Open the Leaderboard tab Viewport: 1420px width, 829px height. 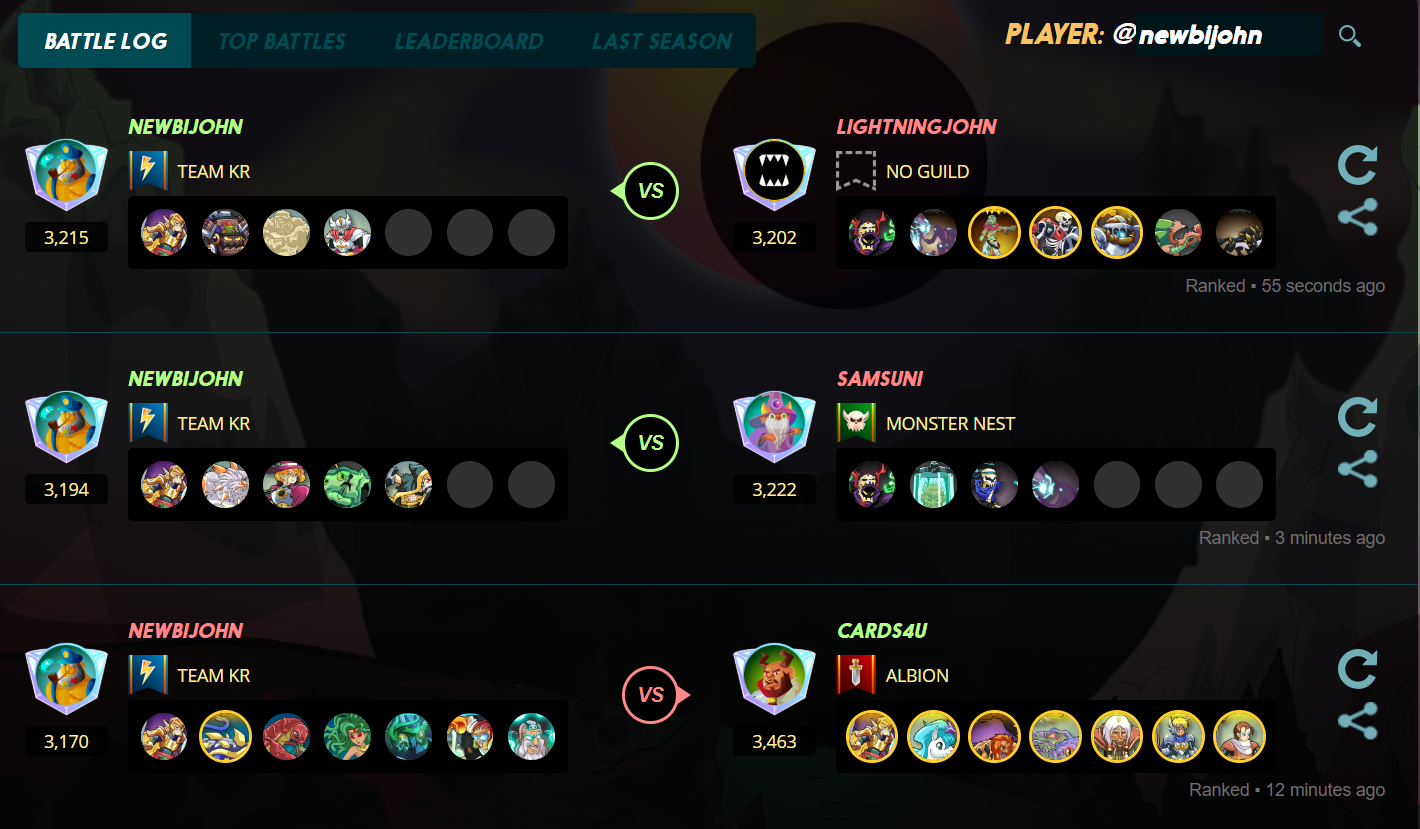click(469, 41)
